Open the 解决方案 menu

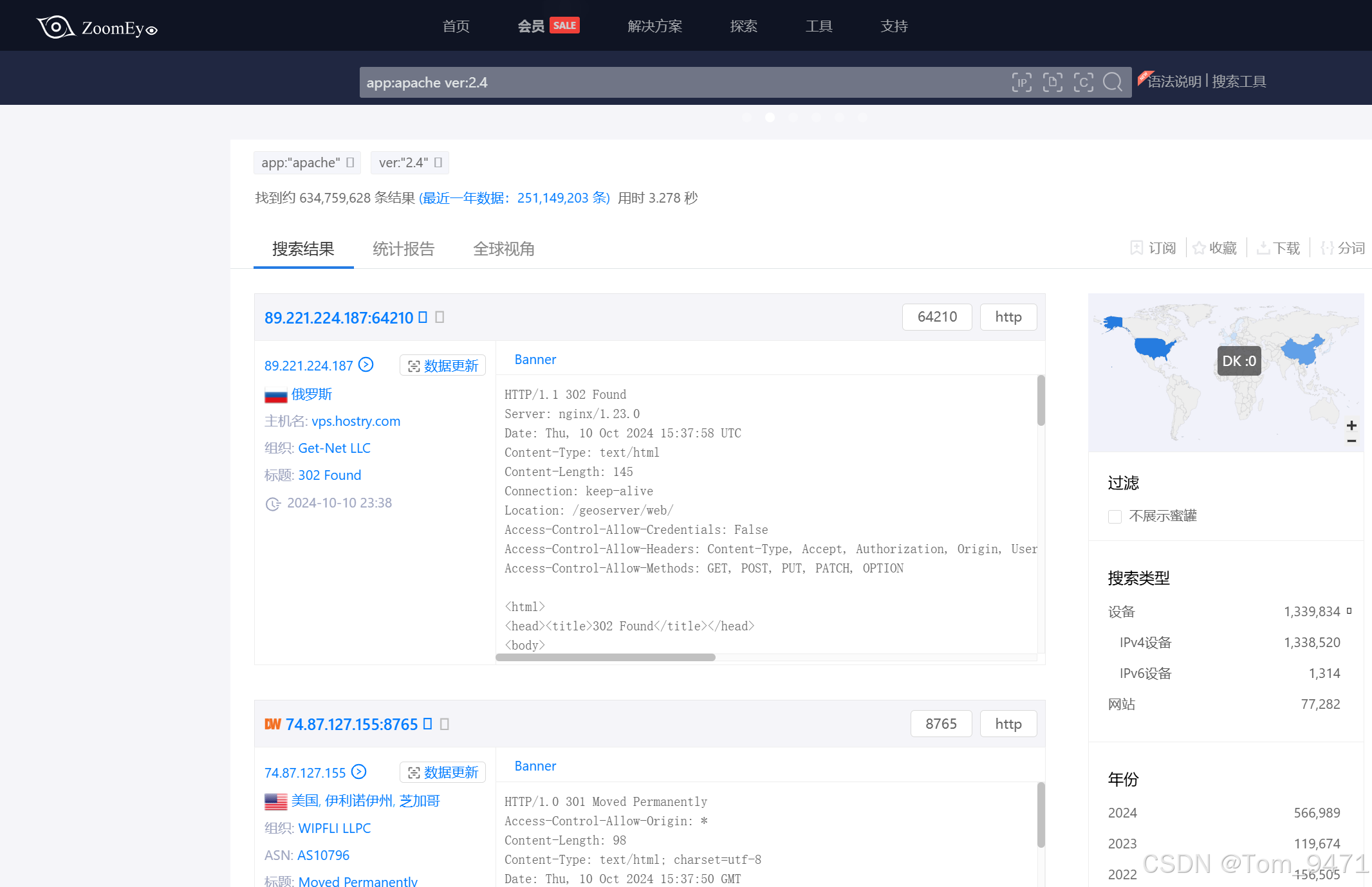click(654, 26)
